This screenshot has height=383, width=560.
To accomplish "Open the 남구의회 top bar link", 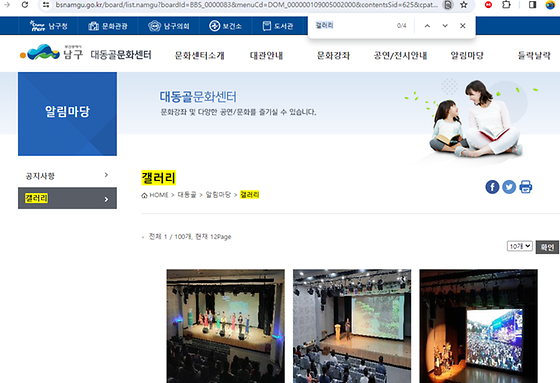I will point(169,26).
